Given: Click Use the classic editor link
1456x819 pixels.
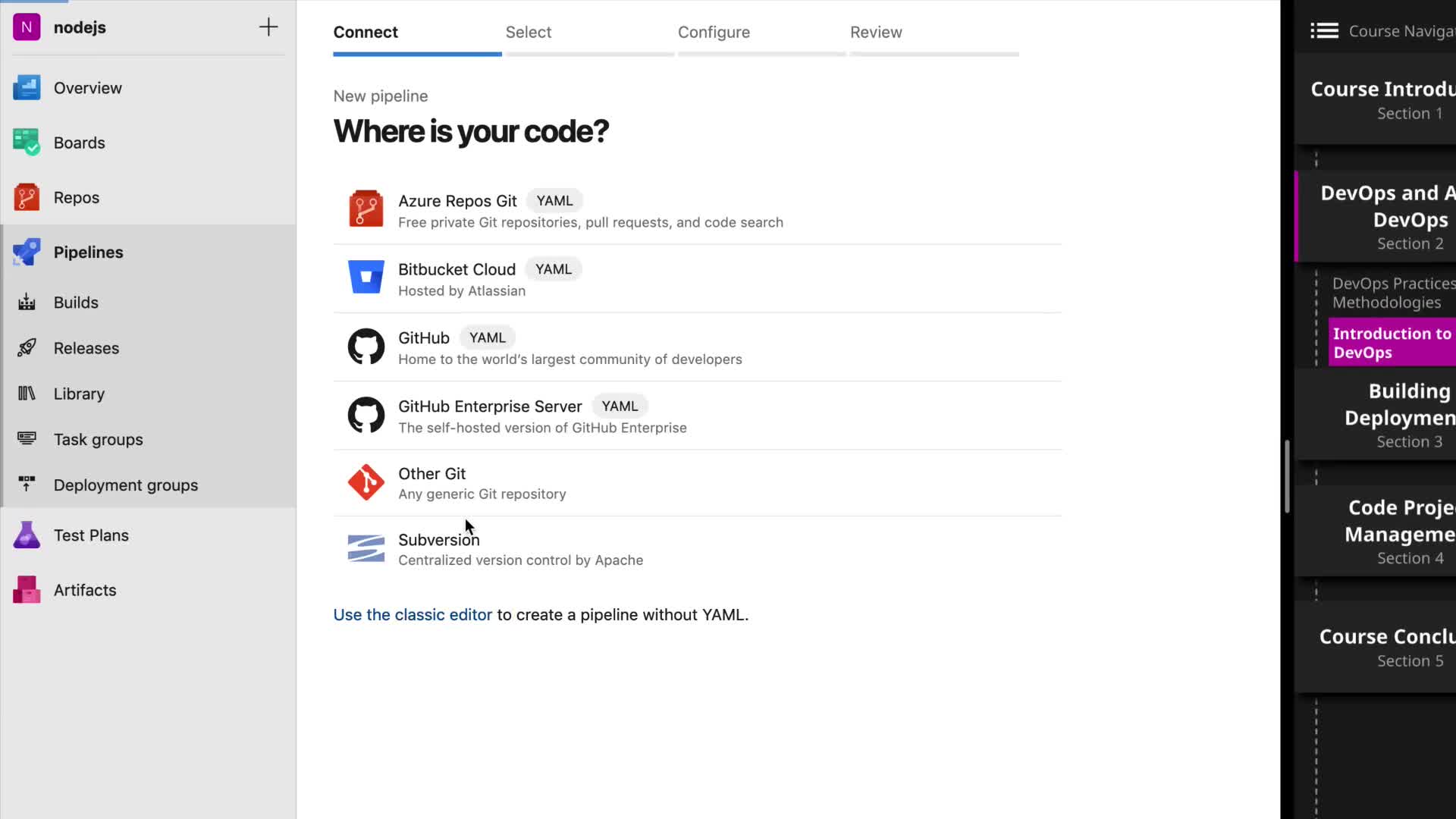Looking at the screenshot, I should pyautogui.click(x=413, y=615).
